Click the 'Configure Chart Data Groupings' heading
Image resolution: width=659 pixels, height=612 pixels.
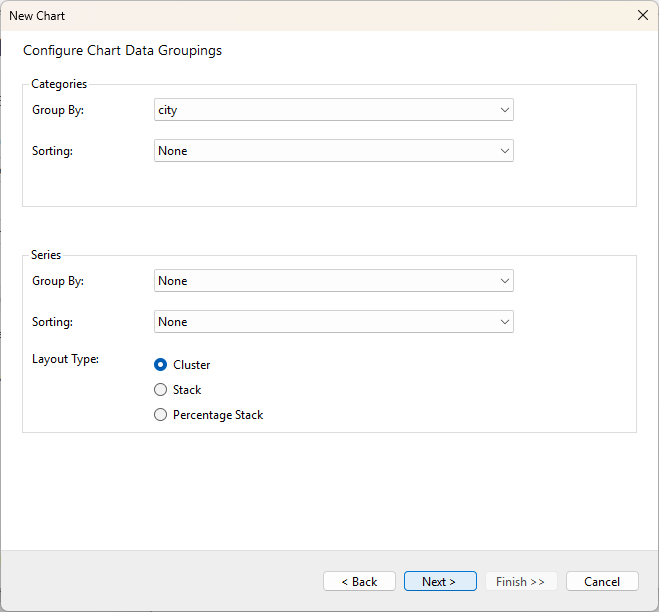[122, 50]
